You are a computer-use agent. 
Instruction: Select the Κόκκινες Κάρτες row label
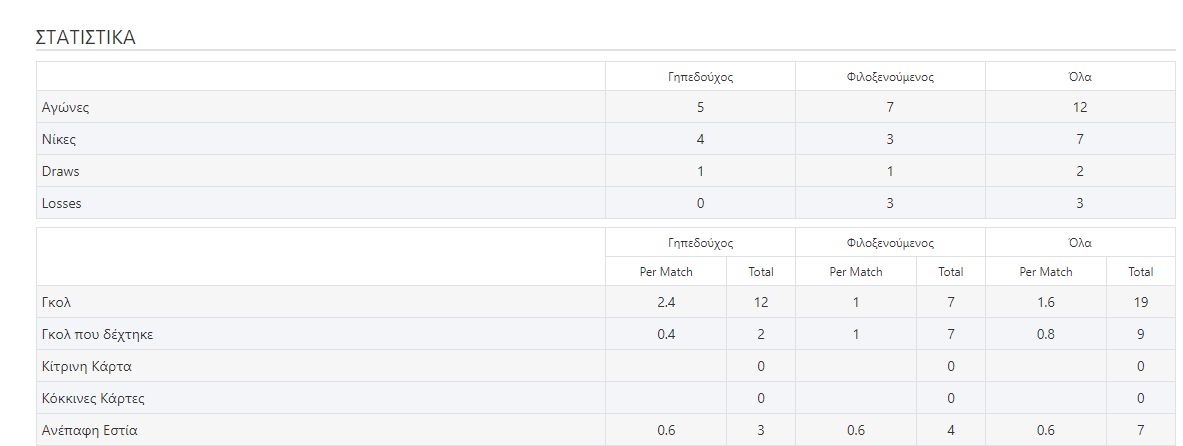tap(93, 399)
